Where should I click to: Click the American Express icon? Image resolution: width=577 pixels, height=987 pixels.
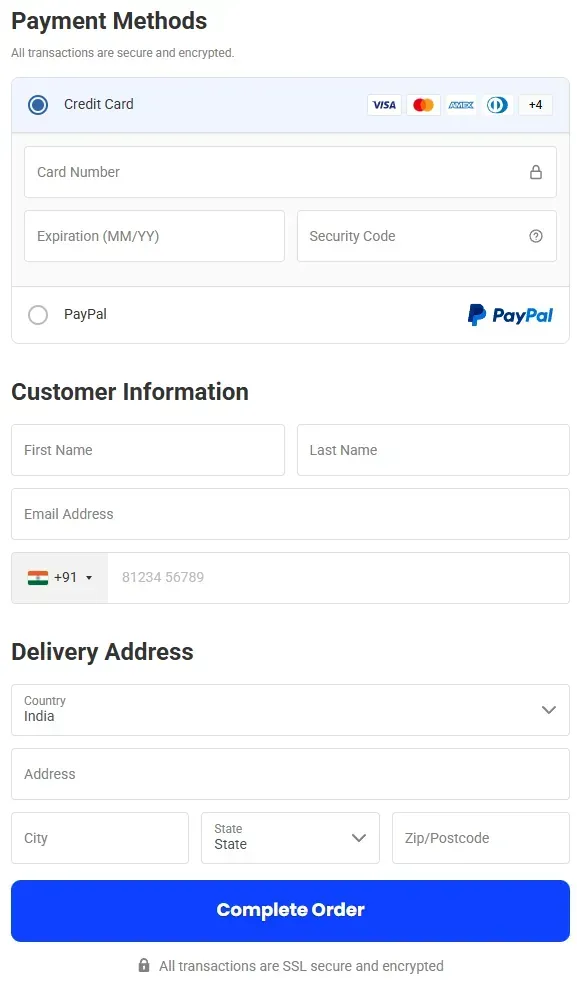pos(460,104)
